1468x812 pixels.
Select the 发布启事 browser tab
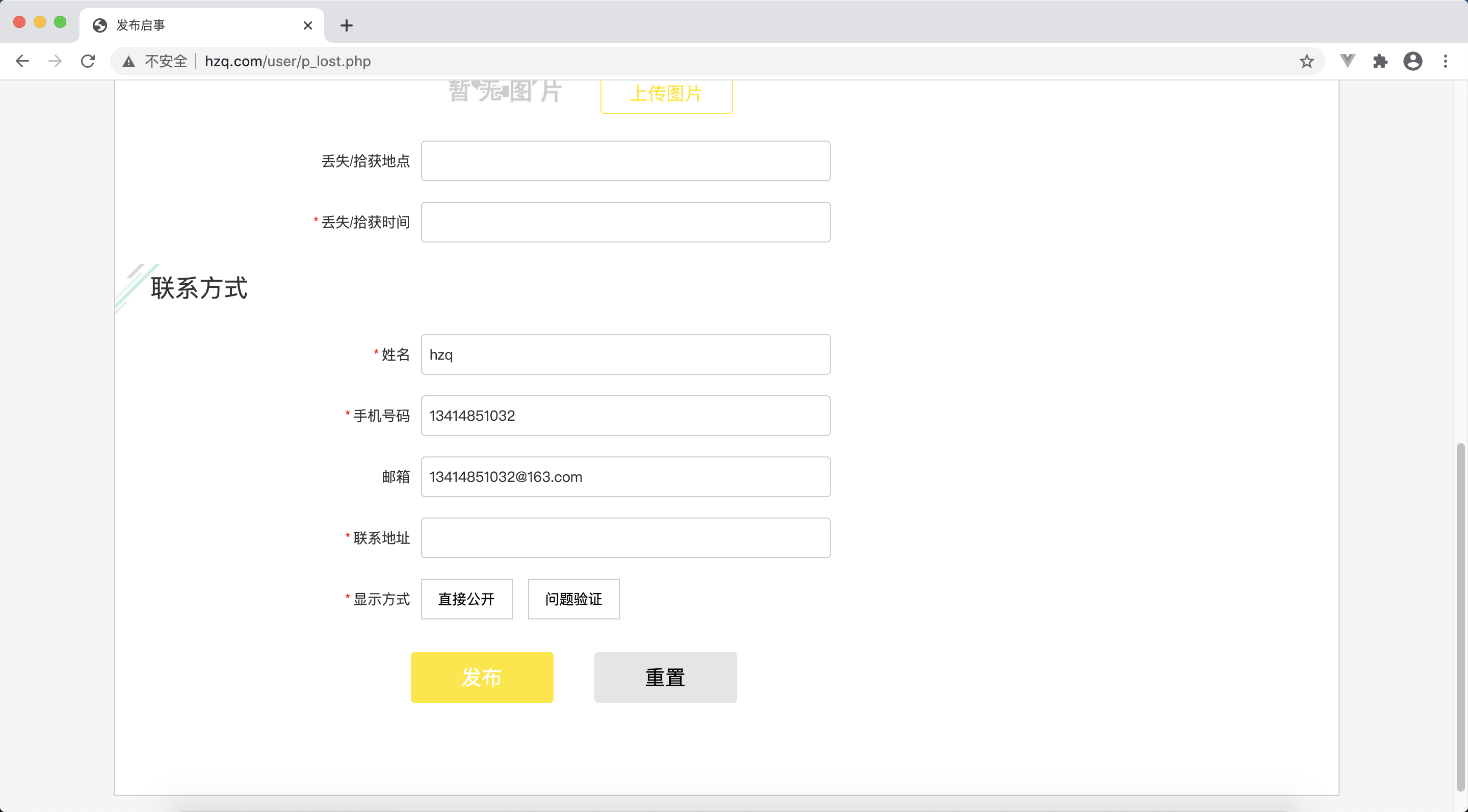point(202,25)
